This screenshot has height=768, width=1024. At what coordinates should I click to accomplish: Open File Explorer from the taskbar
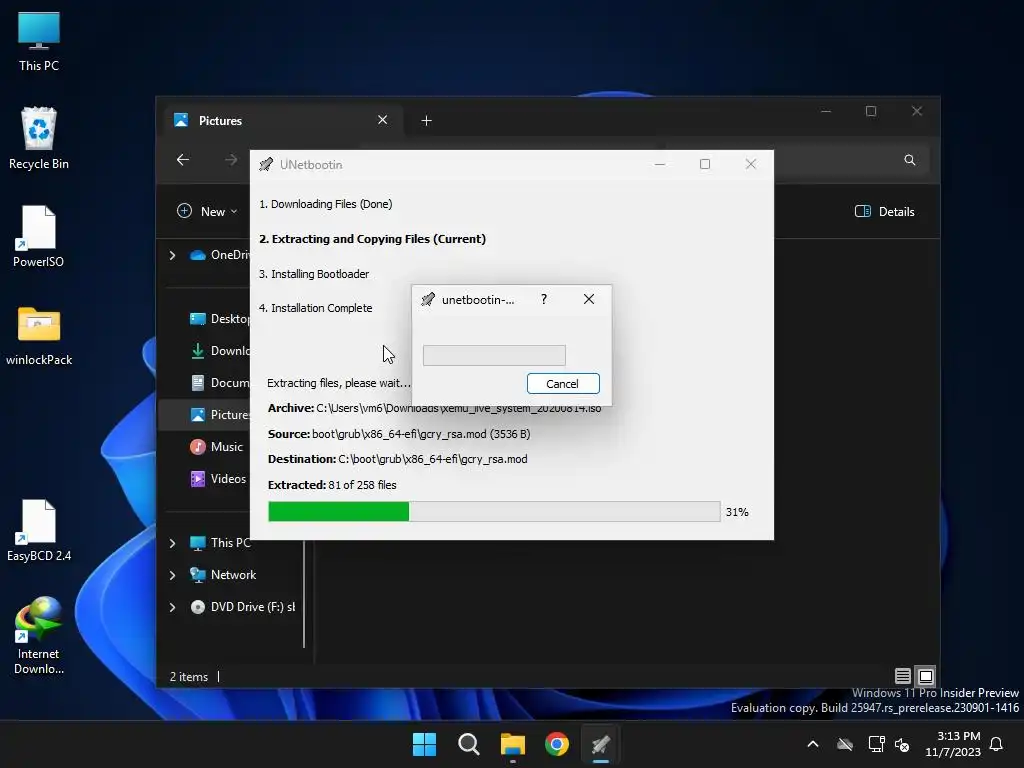coord(513,744)
